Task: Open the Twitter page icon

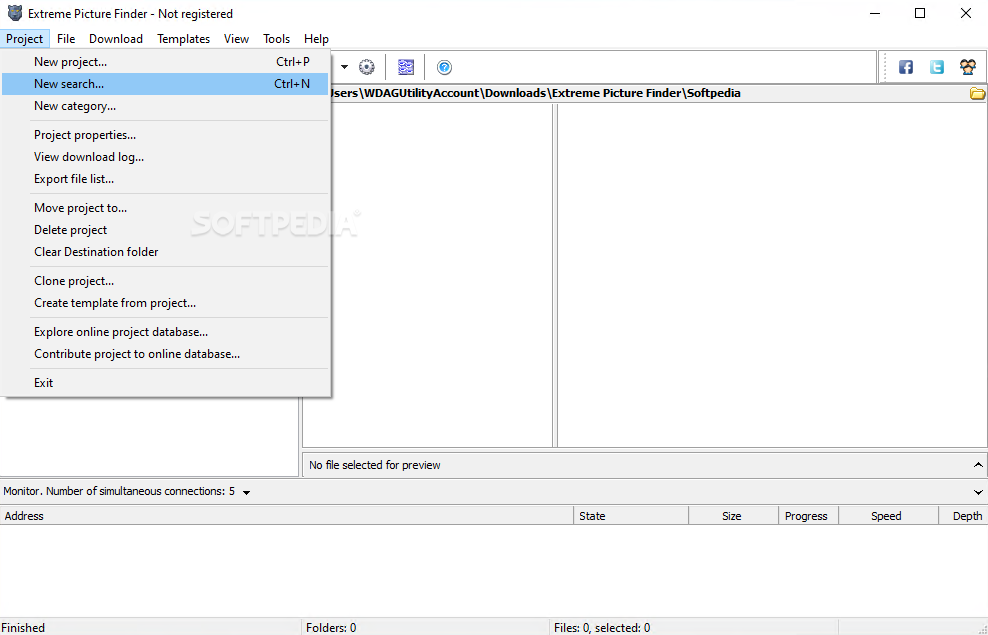Action: 937,67
